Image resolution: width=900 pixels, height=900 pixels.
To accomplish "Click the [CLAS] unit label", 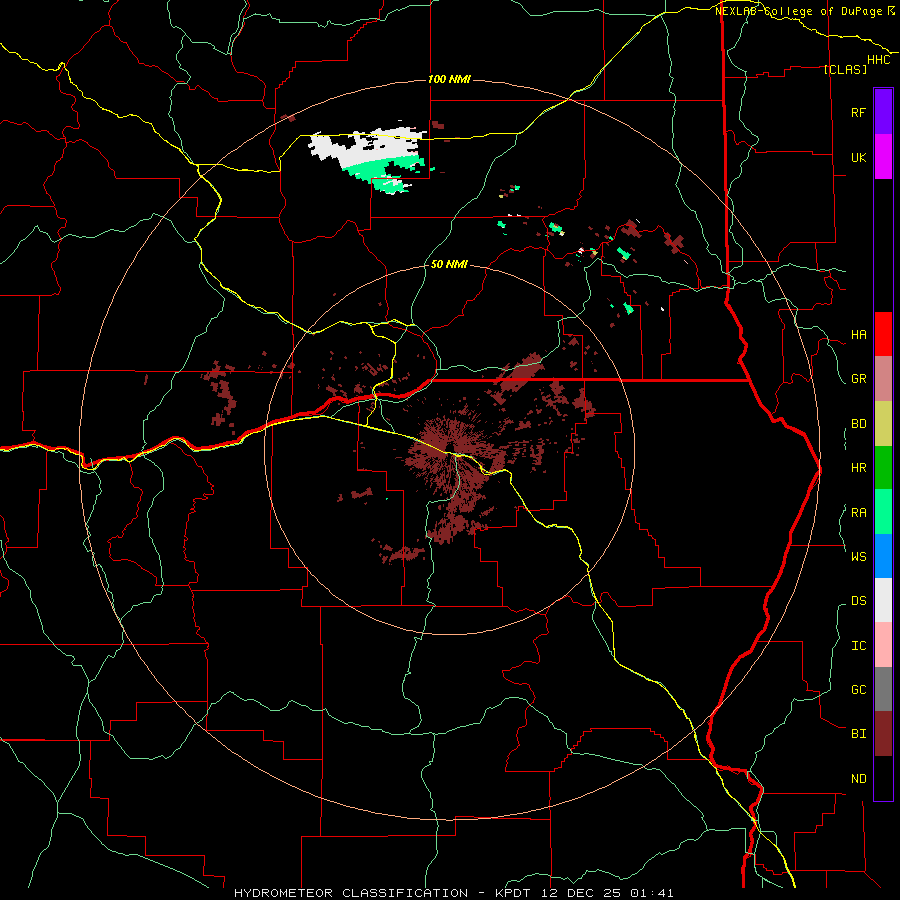I will [845, 69].
